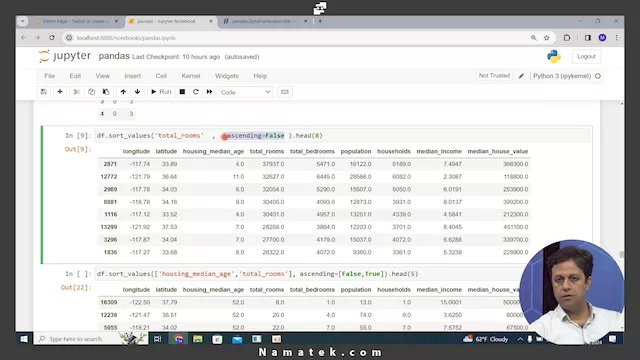Move the selected cell down
The width and height of the screenshot is (640, 360).
pyautogui.click(x=138, y=92)
